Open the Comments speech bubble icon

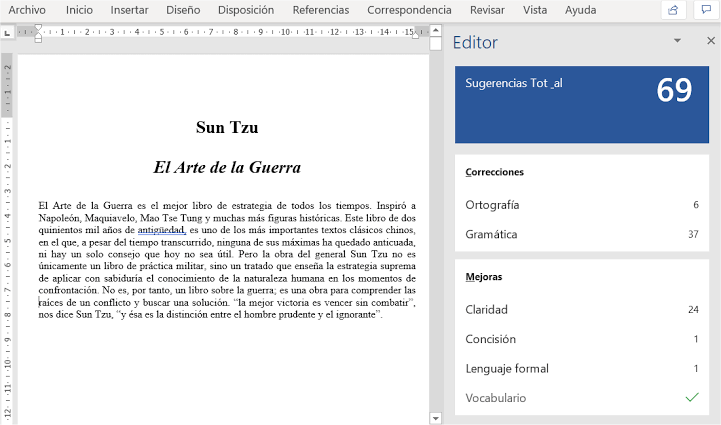[x=706, y=10]
